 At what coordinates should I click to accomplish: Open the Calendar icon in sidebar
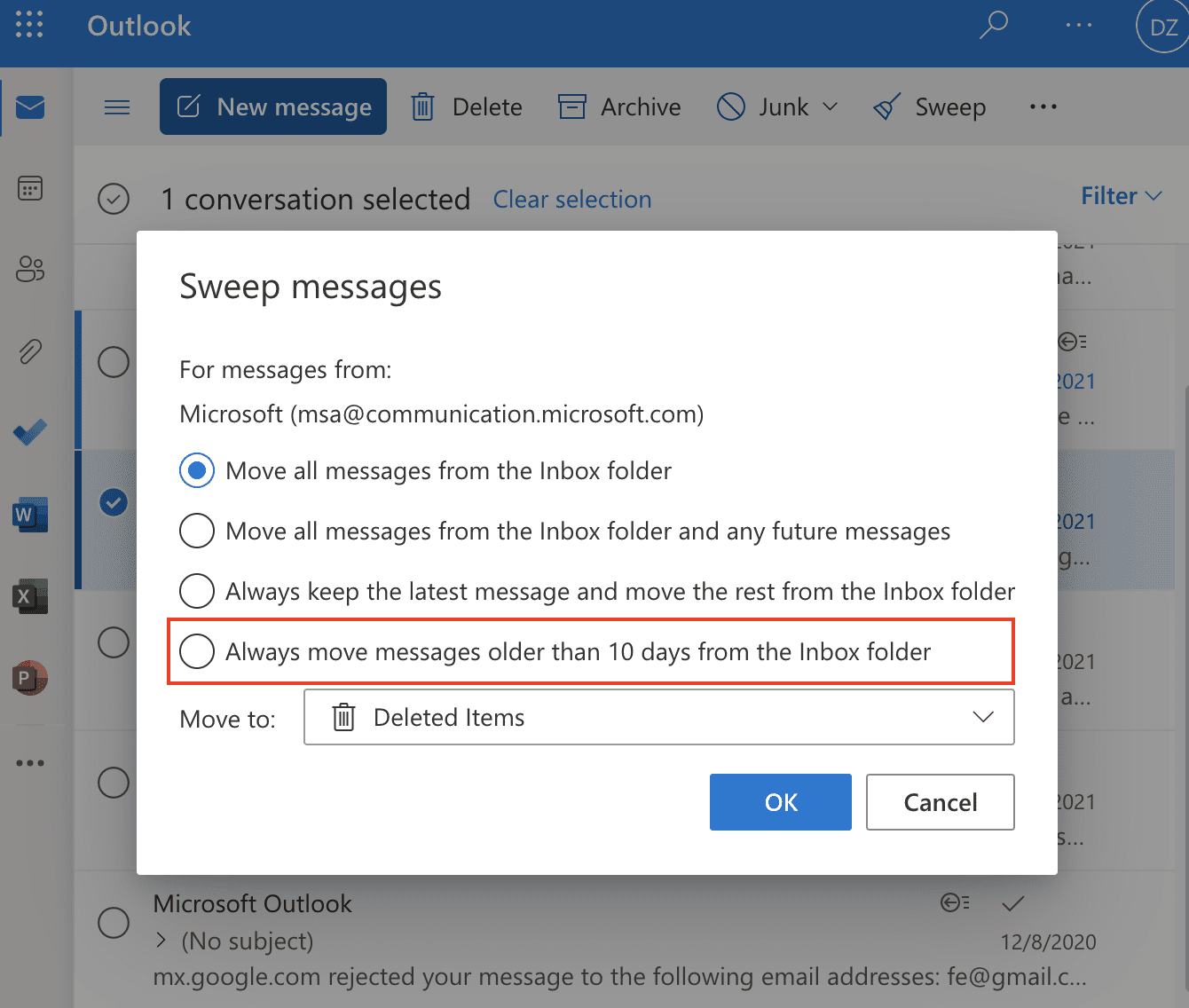pyautogui.click(x=30, y=188)
